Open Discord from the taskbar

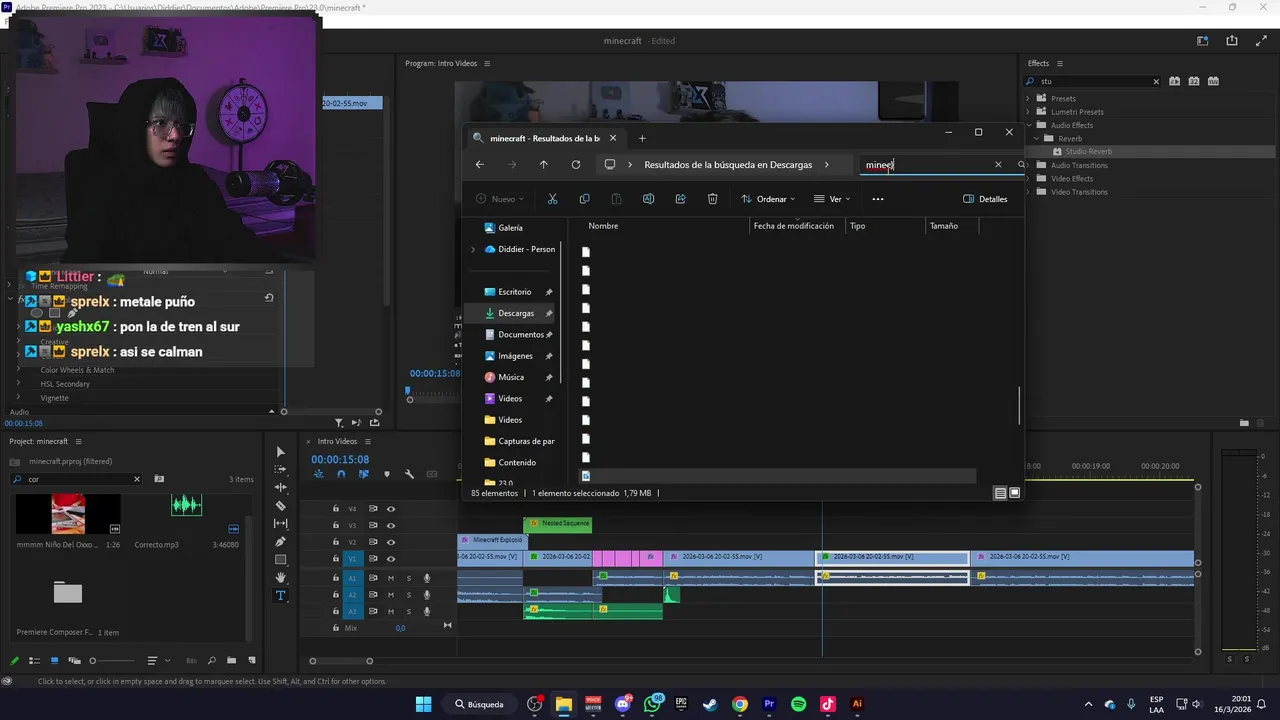coord(623,704)
